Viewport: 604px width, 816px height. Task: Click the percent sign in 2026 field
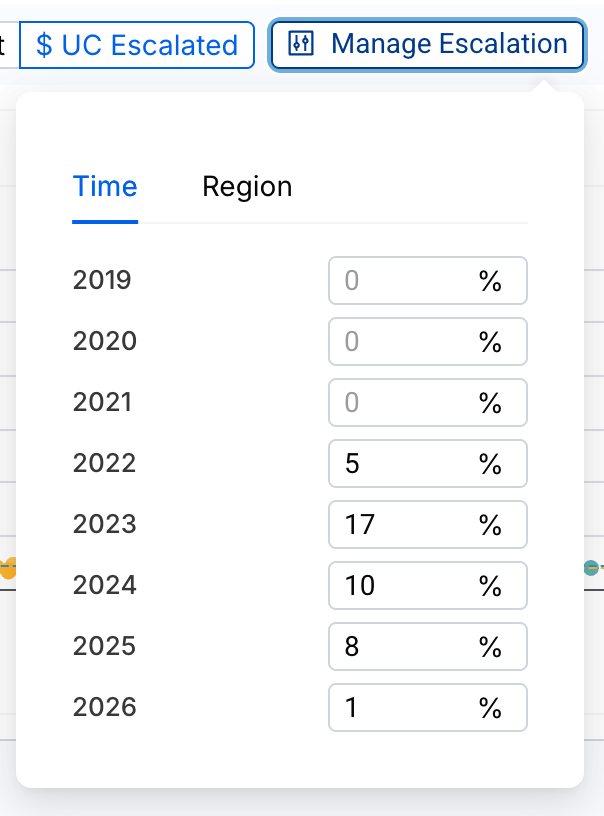pyautogui.click(x=490, y=708)
